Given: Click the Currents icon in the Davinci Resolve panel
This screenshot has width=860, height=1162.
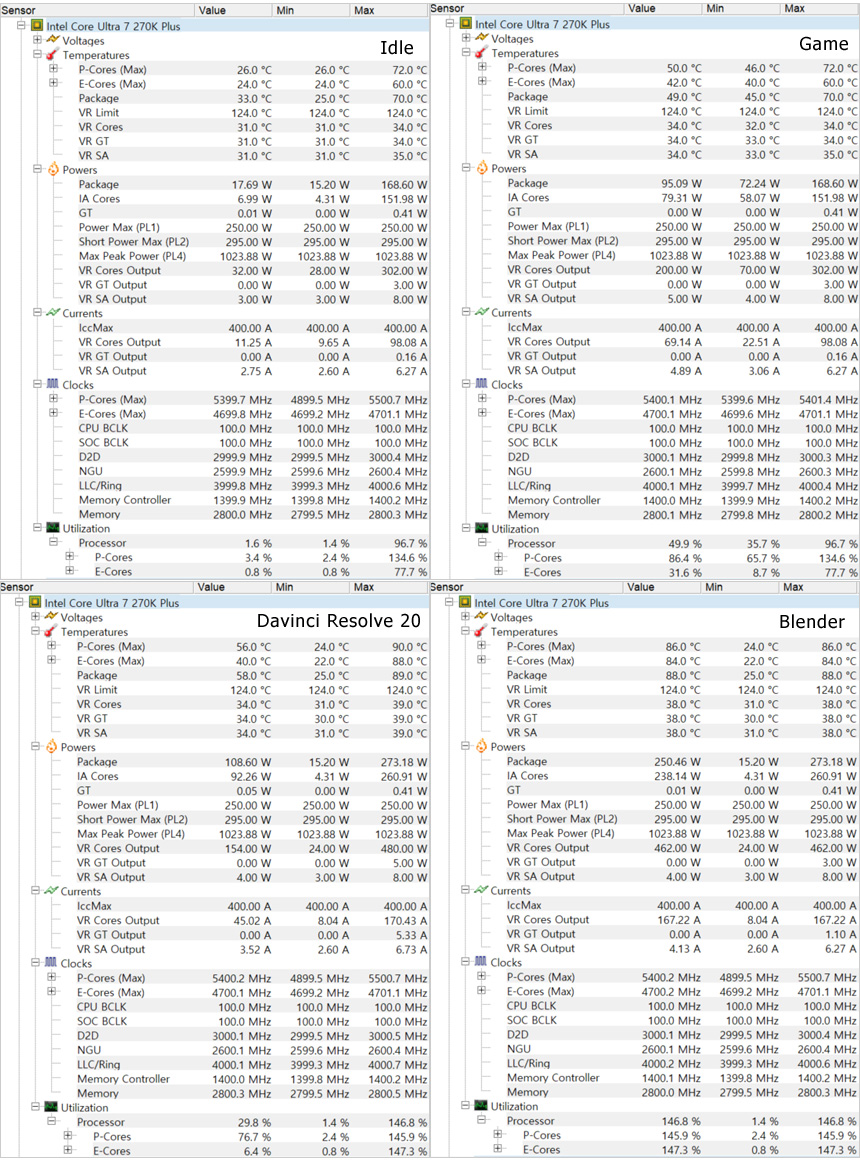Looking at the screenshot, I should 51,891.
